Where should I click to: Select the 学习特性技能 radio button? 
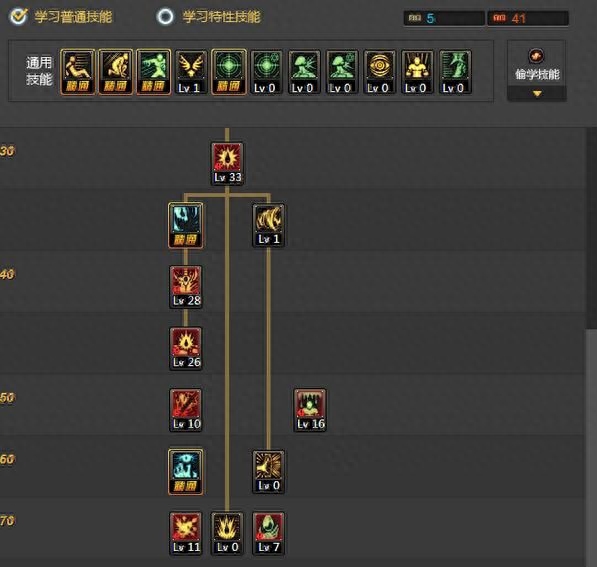pos(165,16)
